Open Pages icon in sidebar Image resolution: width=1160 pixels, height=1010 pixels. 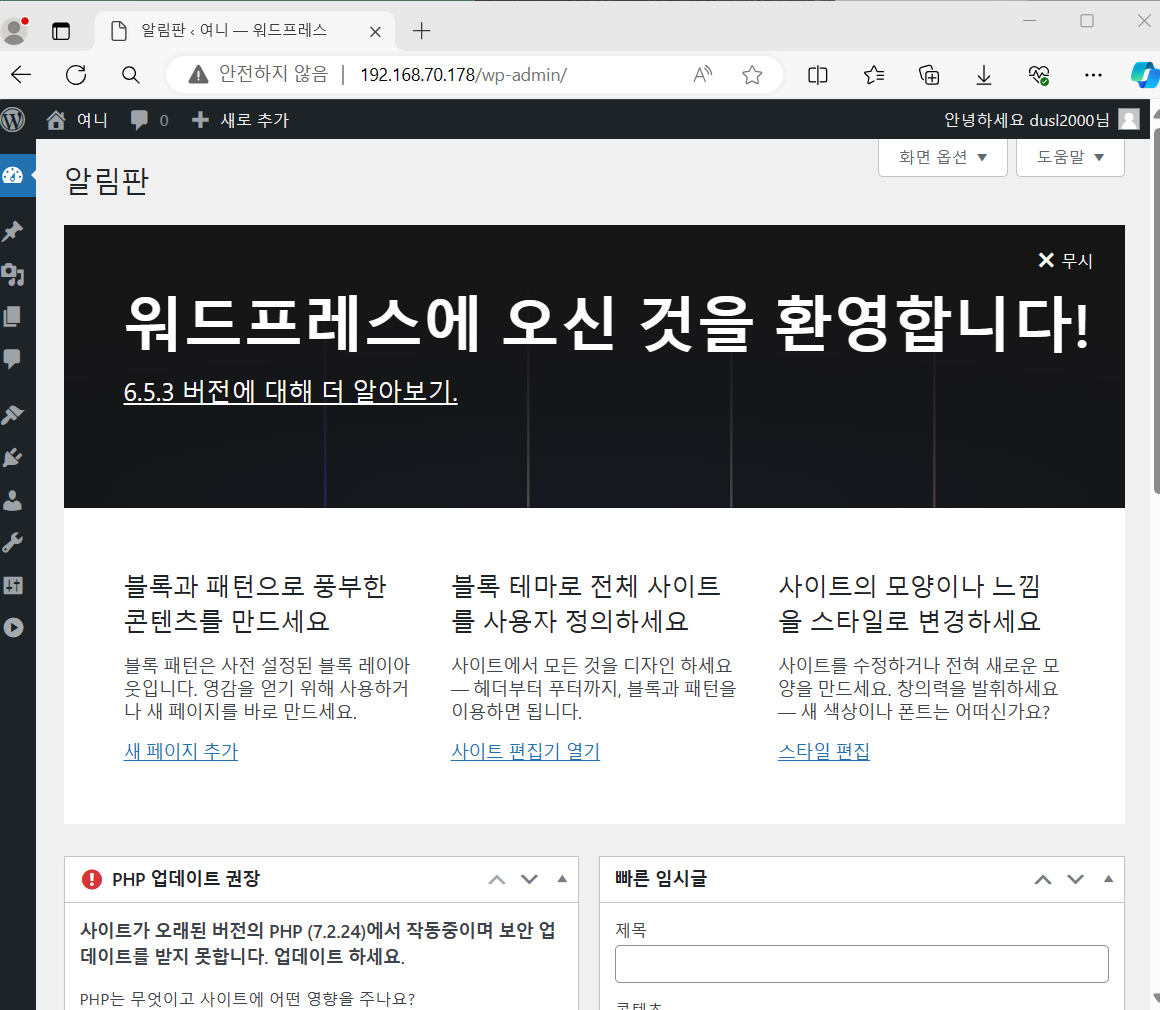[13, 317]
